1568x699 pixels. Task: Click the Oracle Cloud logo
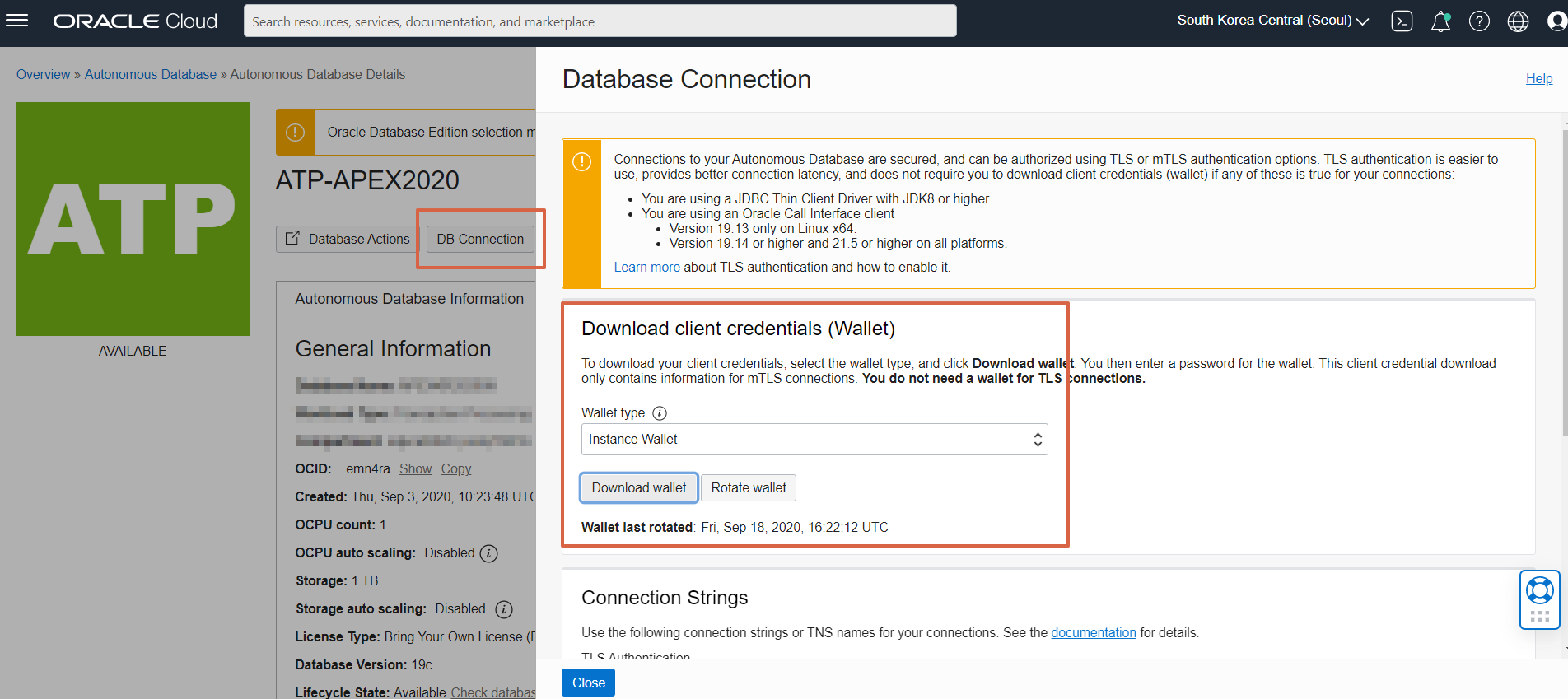click(x=136, y=21)
